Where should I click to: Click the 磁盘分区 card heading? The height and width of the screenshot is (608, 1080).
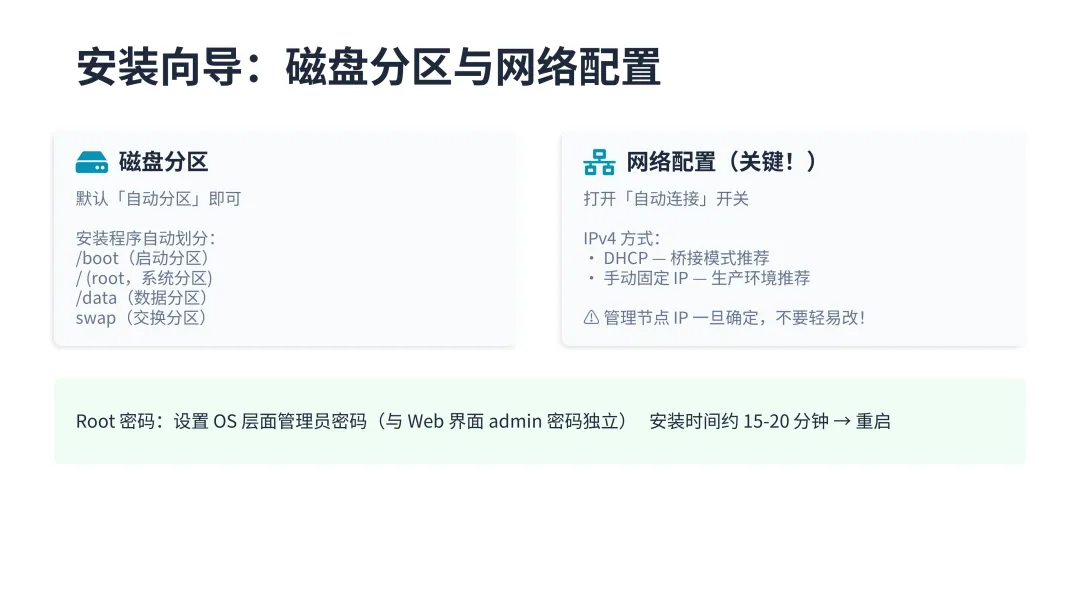163,162
